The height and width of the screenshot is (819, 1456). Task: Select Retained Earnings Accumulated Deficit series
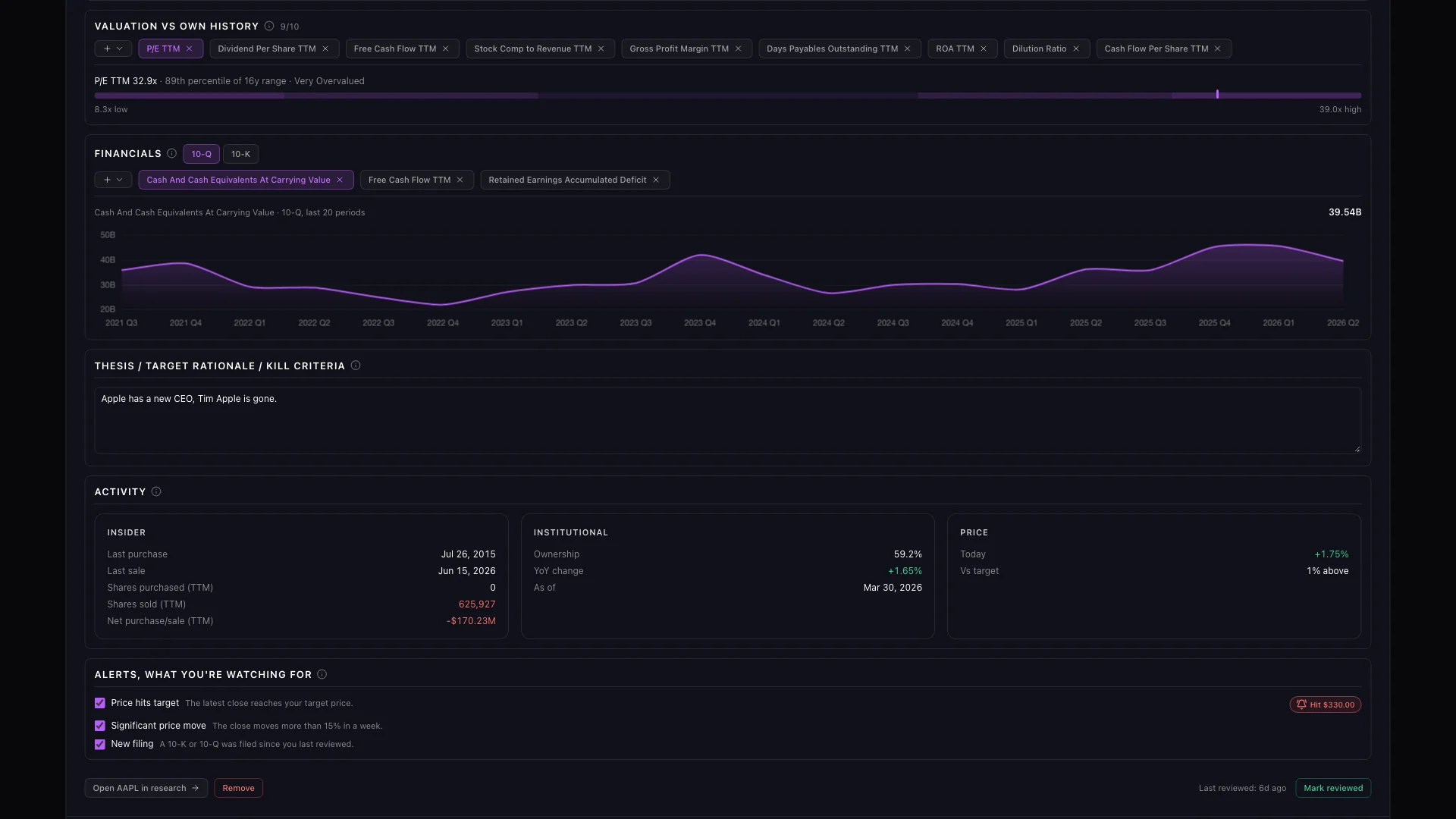567,180
